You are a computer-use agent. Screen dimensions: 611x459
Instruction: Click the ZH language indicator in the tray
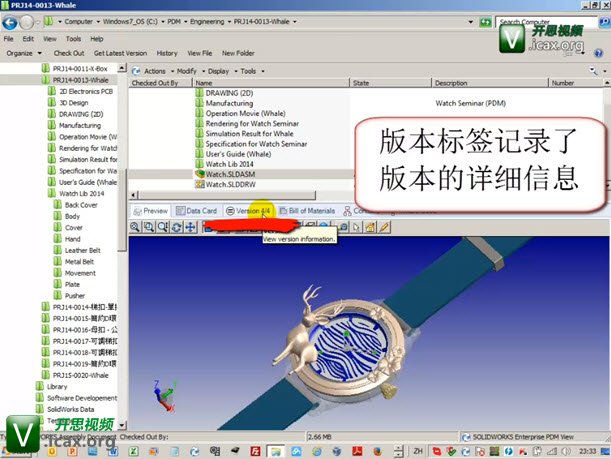[418, 451]
